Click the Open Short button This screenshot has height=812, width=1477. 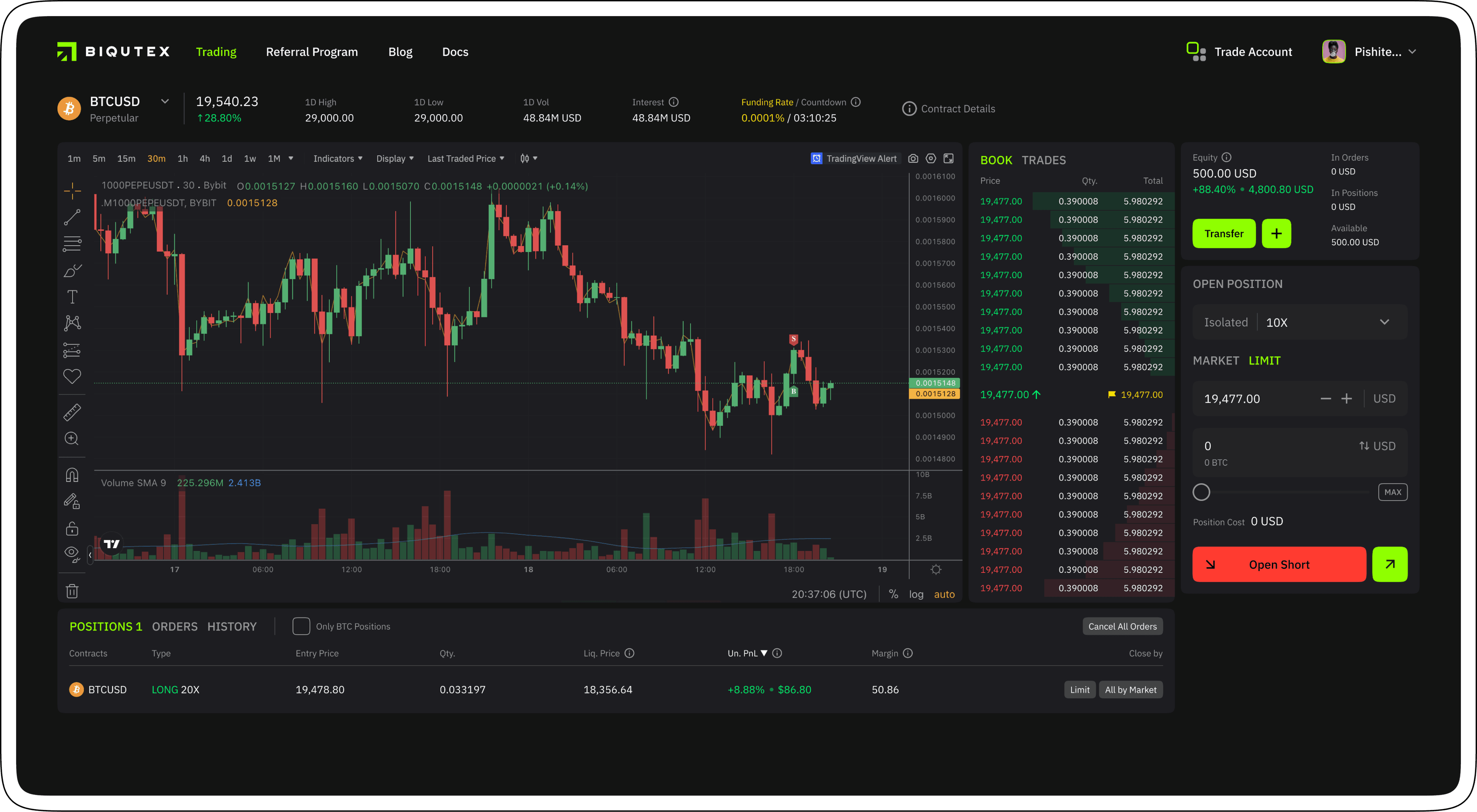pyautogui.click(x=1279, y=564)
